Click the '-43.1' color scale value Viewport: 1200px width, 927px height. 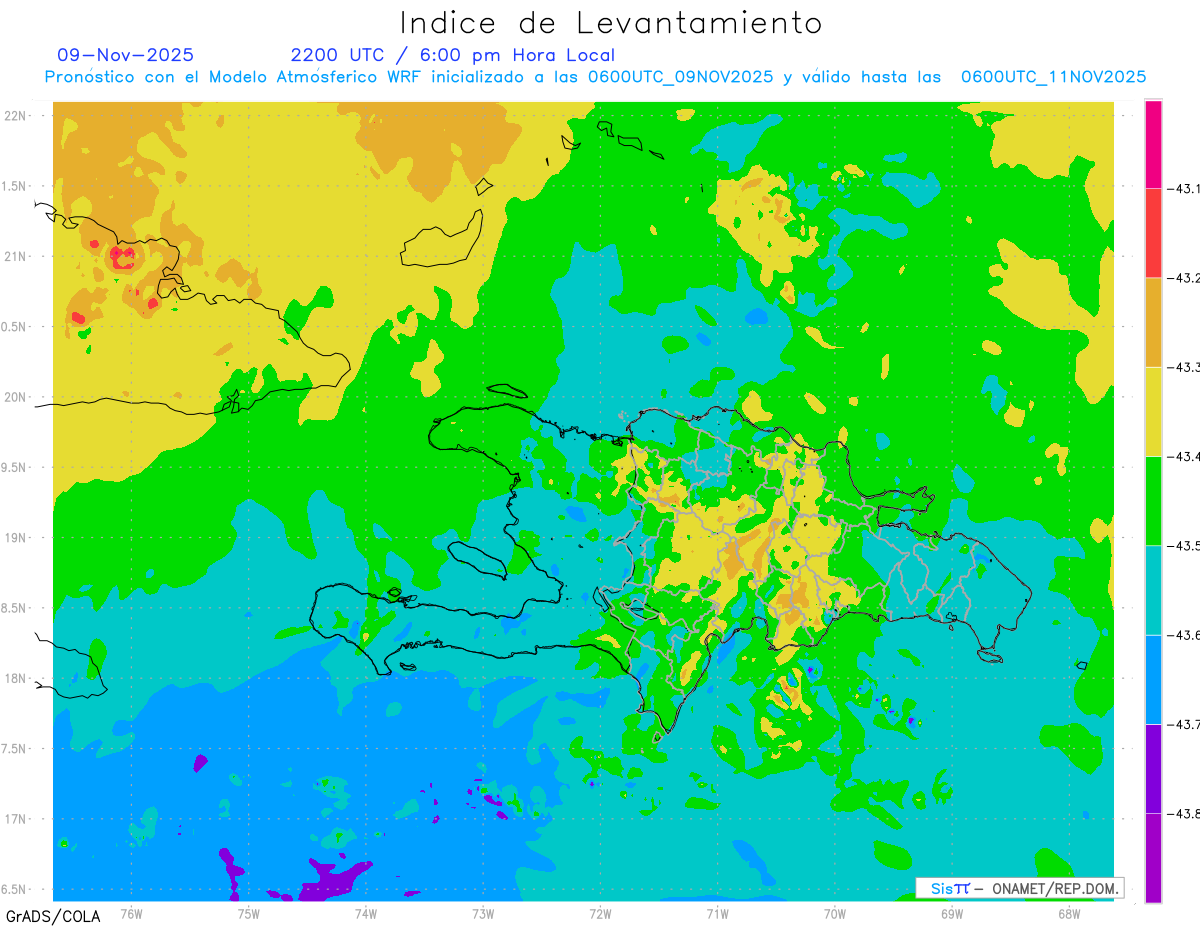click(1184, 188)
